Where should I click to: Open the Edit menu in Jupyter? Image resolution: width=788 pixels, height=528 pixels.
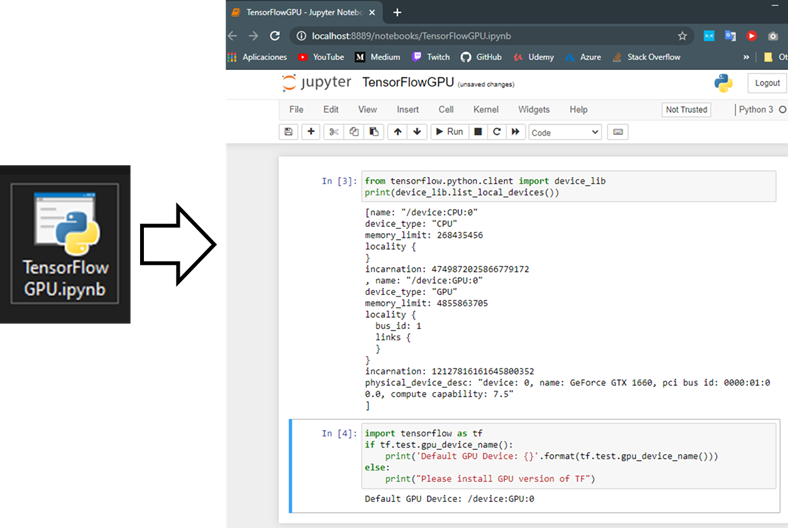[331, 110]
